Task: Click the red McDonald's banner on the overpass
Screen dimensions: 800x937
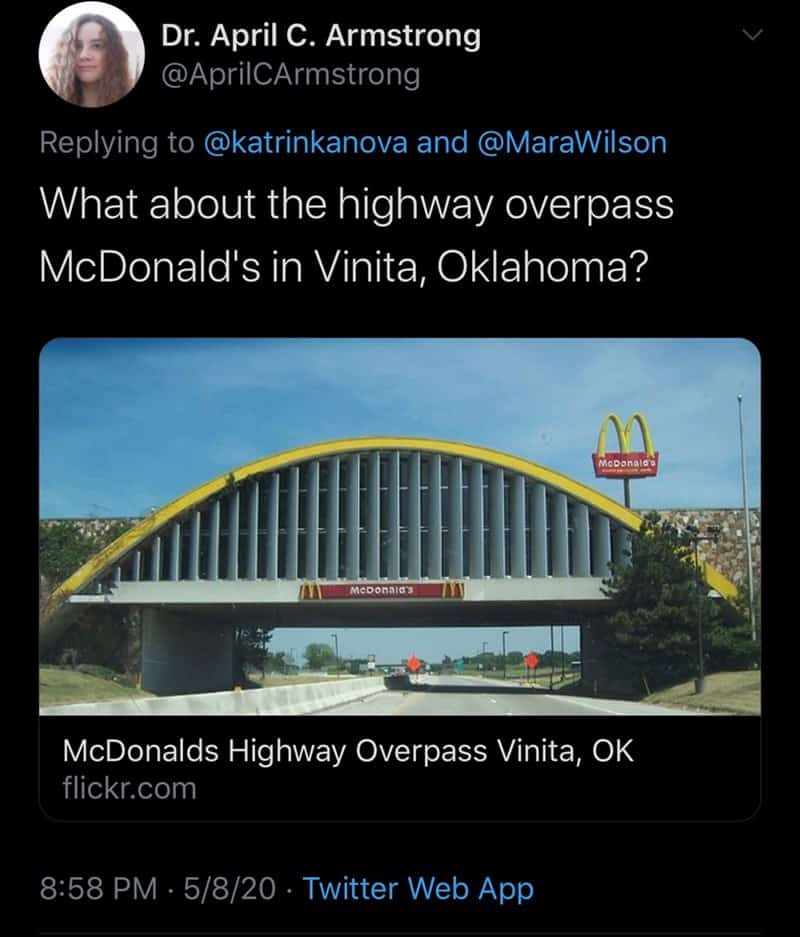Action: click(381, 590)
